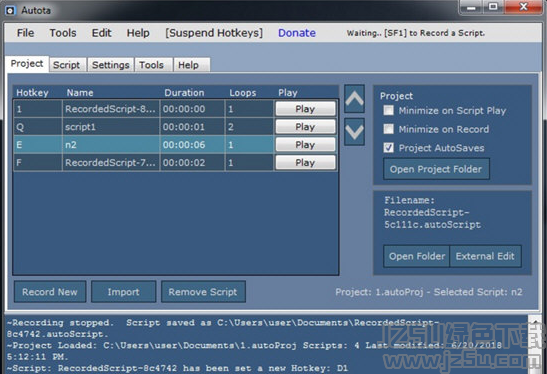547x374 pixels.
Task: Play the n2 script
Action: (x=305, y=145)
